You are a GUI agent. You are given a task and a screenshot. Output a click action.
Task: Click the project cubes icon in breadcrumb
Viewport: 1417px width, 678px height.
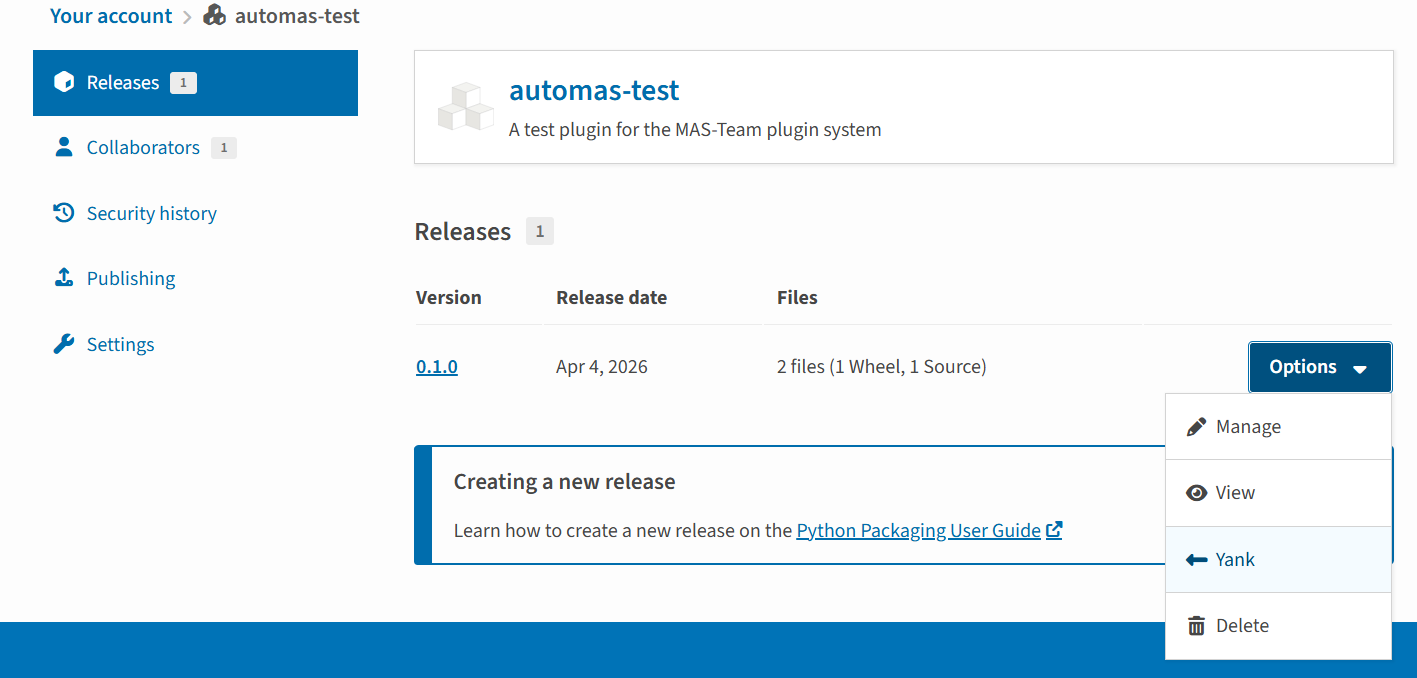pyautogui.click(x=214, y=16)
